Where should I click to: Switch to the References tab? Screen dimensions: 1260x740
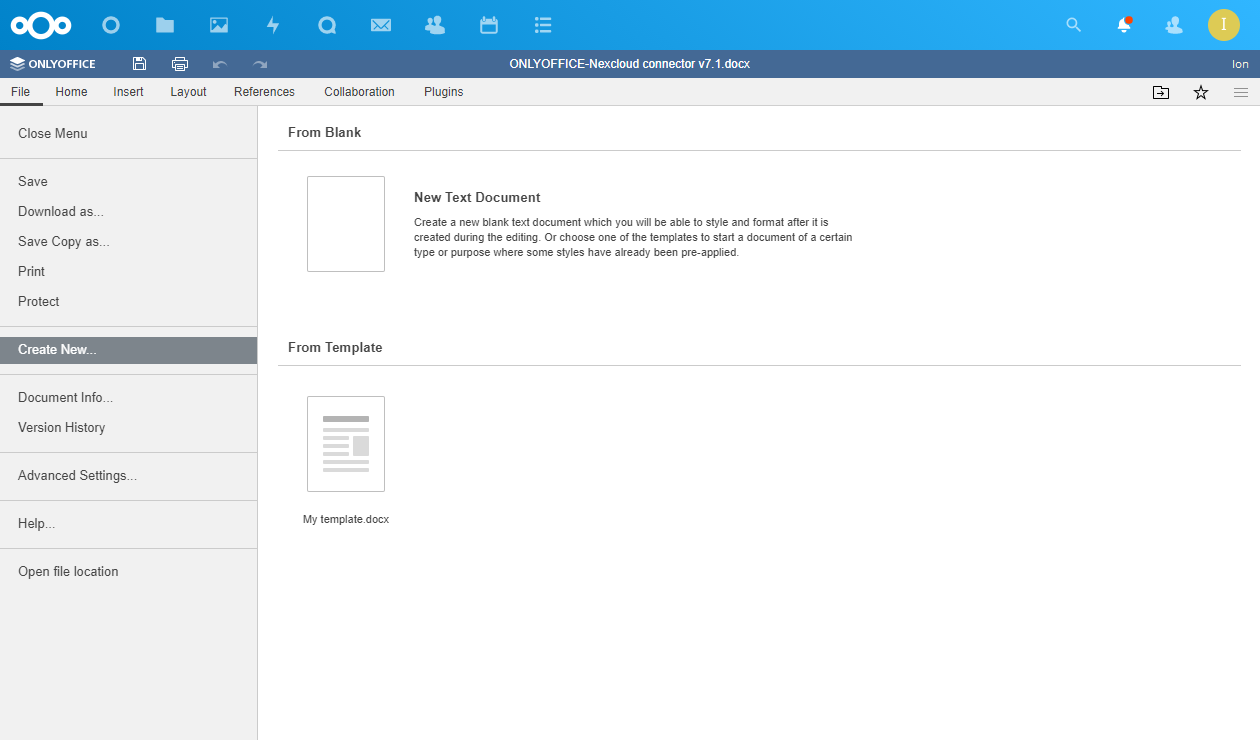pyautogui.click(x=264, y=92)
